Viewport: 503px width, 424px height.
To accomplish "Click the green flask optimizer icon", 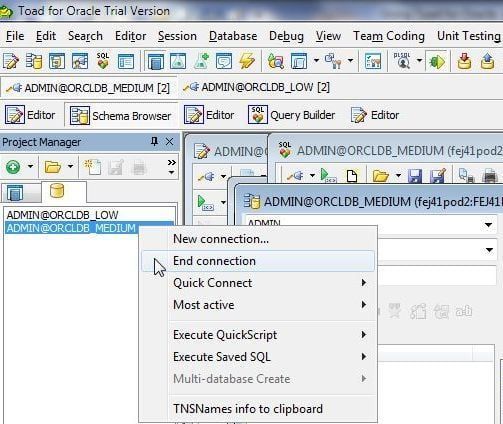I will point(178,61).
